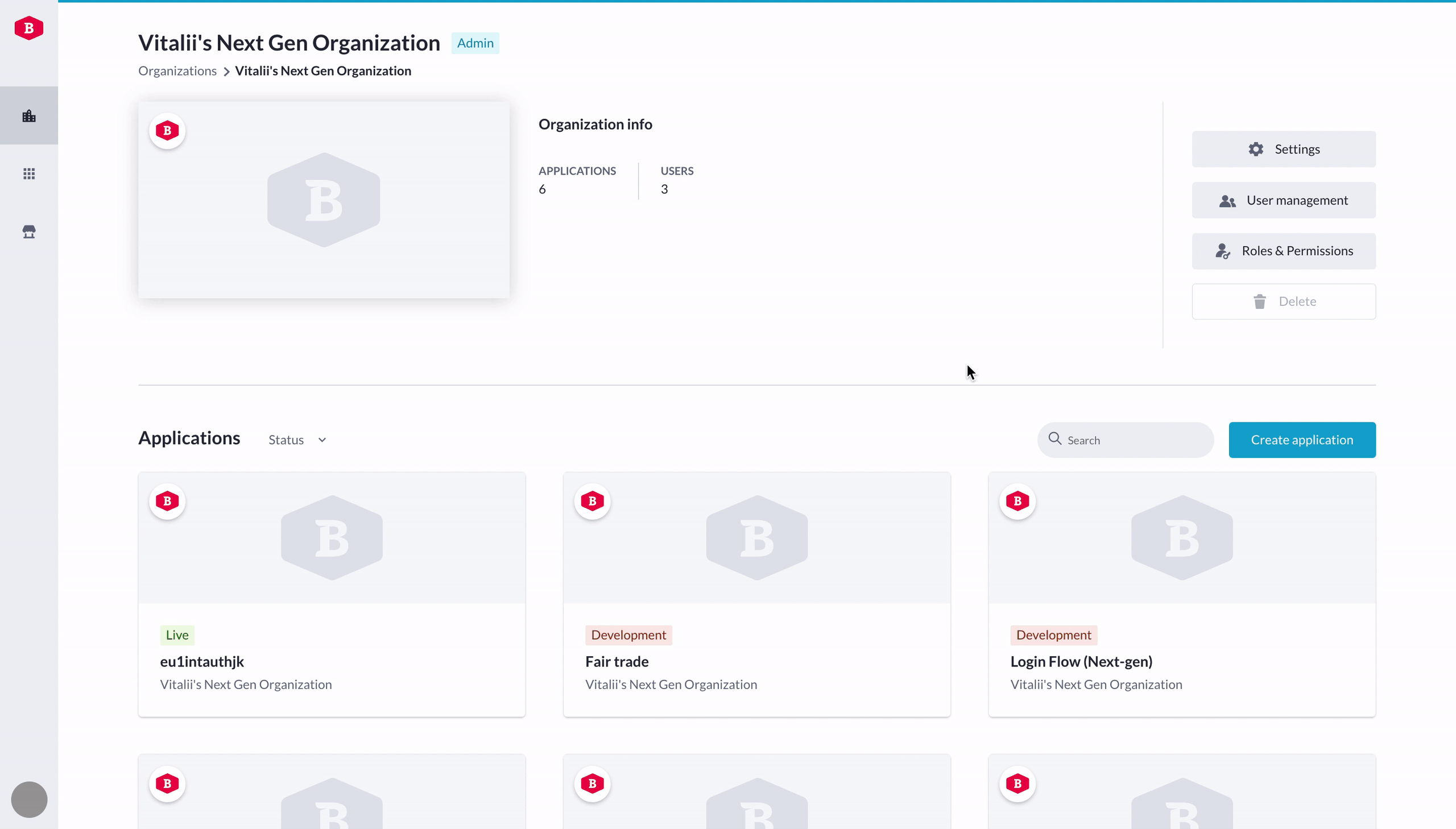1456x829 pixels.
Task: Expand the Status filter dropdown
Action: 297,440
